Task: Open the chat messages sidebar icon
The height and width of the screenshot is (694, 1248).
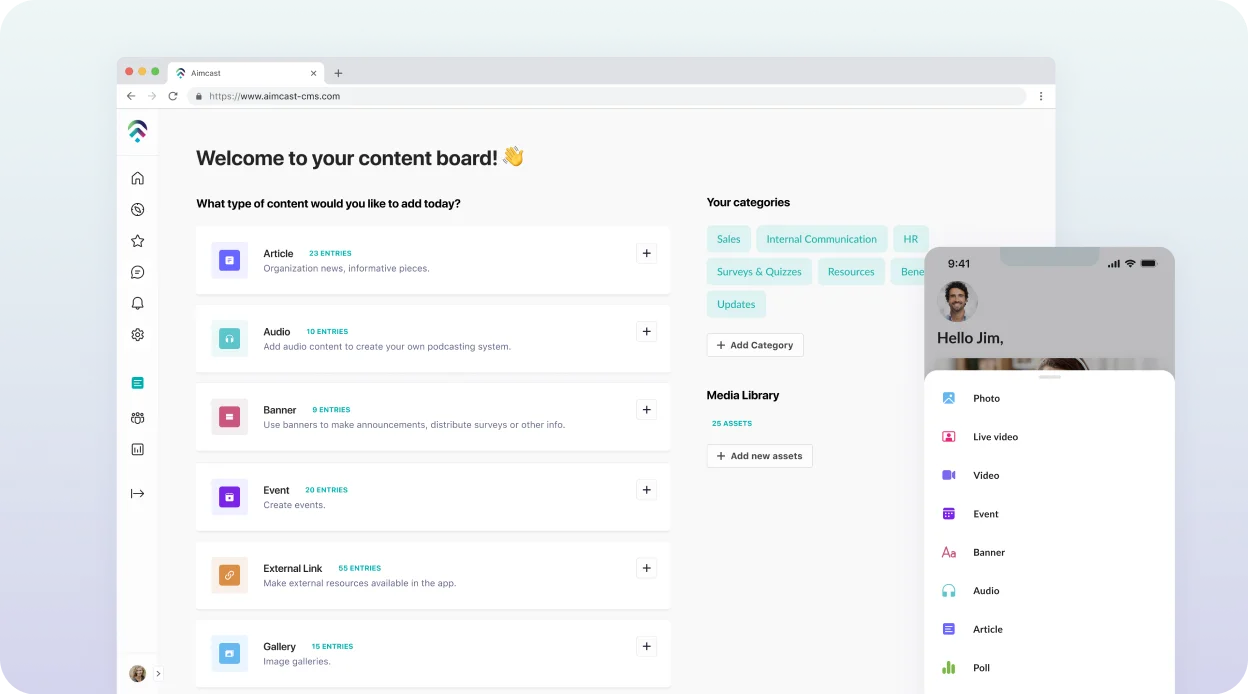Action: 138,272
